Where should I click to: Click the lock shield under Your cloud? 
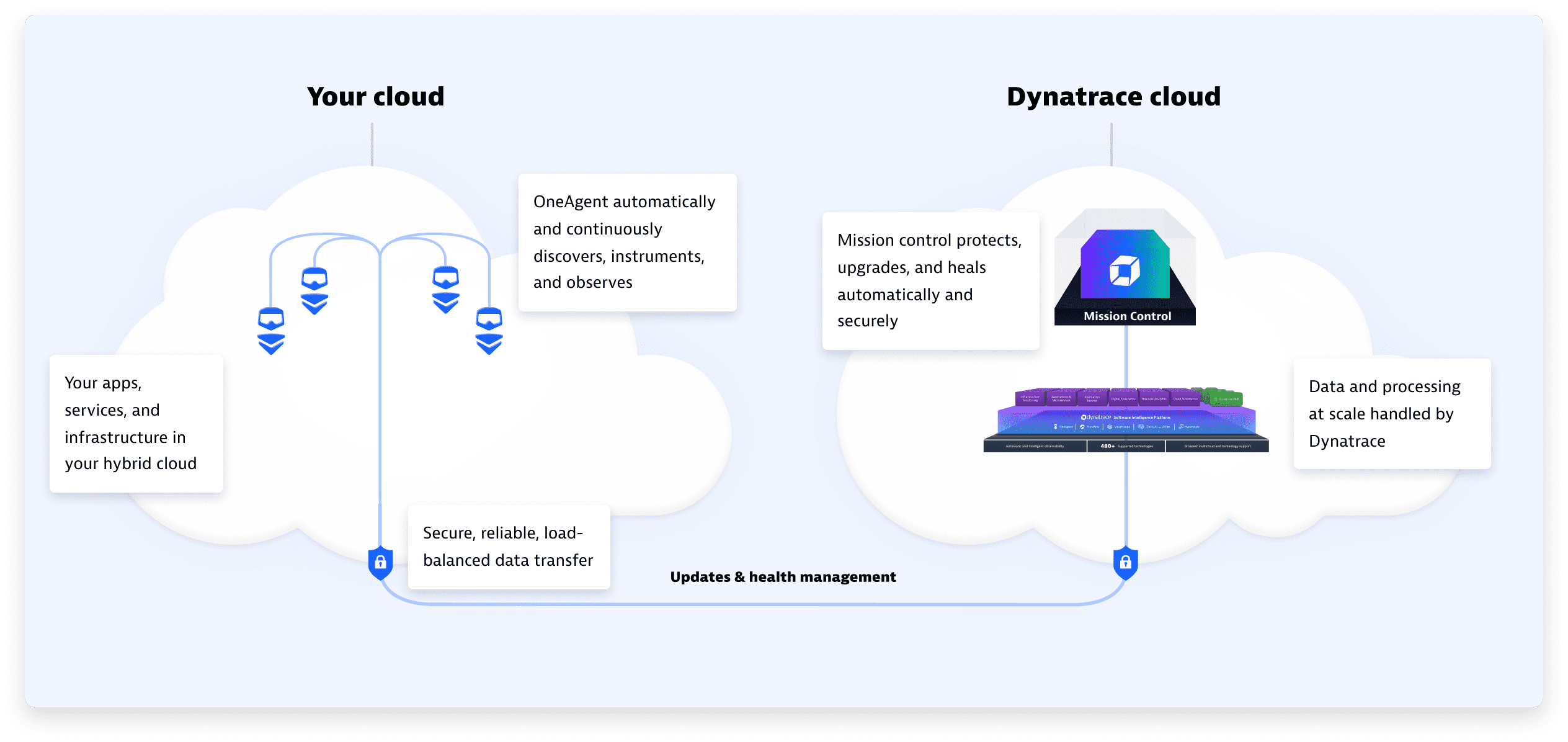[380, 563]
